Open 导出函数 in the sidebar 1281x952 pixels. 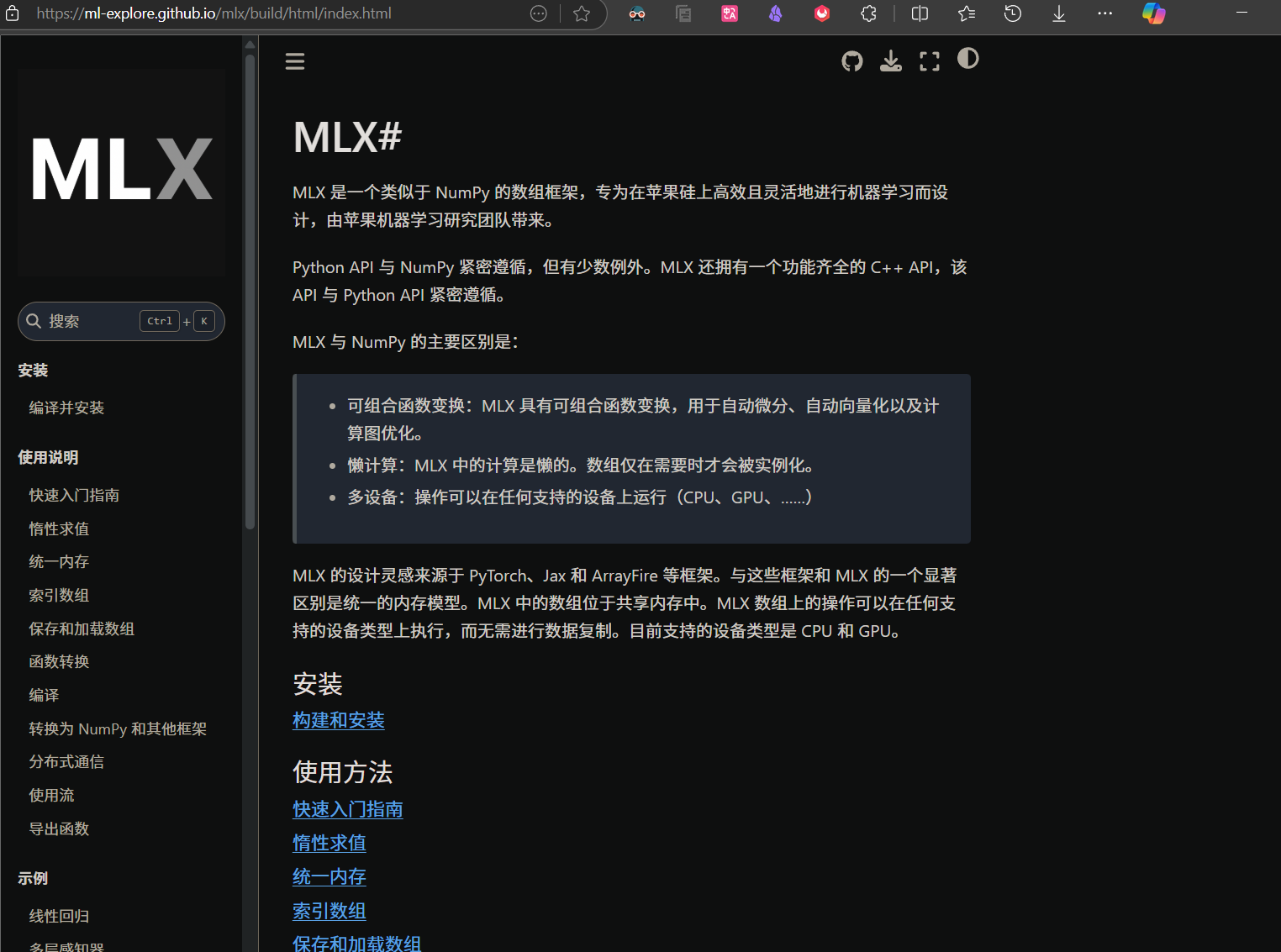click(x=59, y=828)
